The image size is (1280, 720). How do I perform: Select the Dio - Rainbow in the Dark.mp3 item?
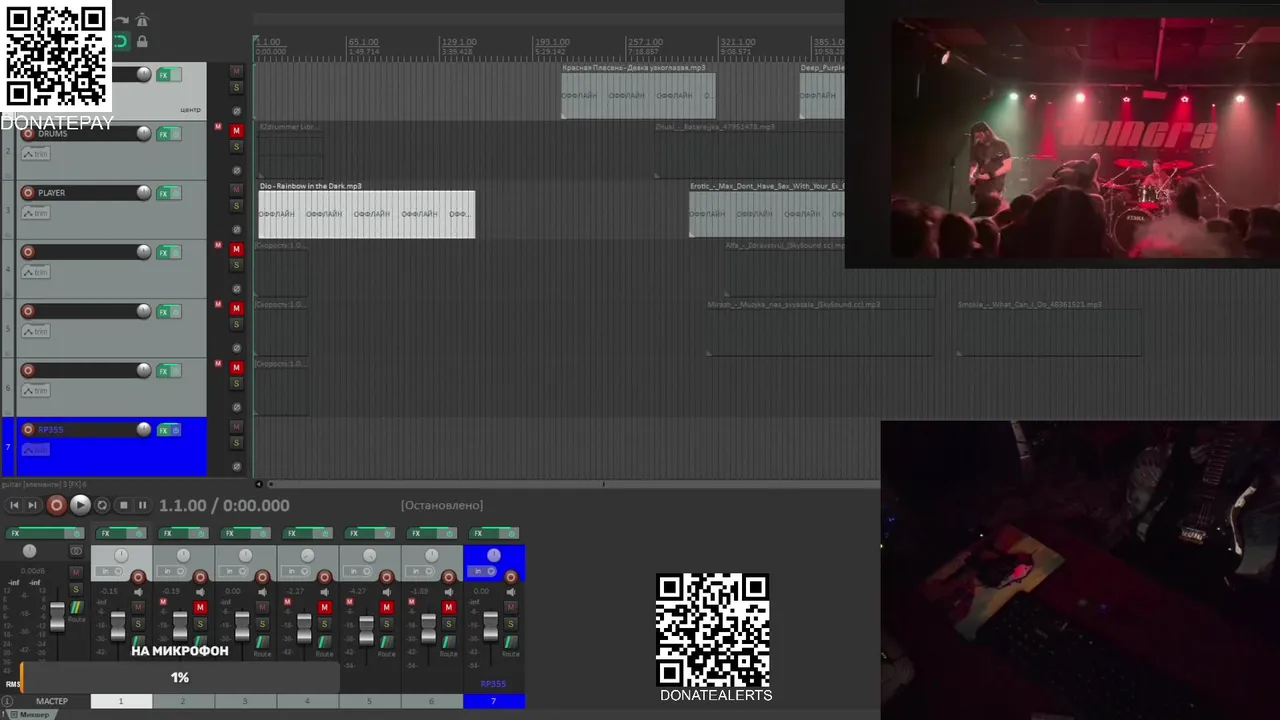[x=367, y=214]
